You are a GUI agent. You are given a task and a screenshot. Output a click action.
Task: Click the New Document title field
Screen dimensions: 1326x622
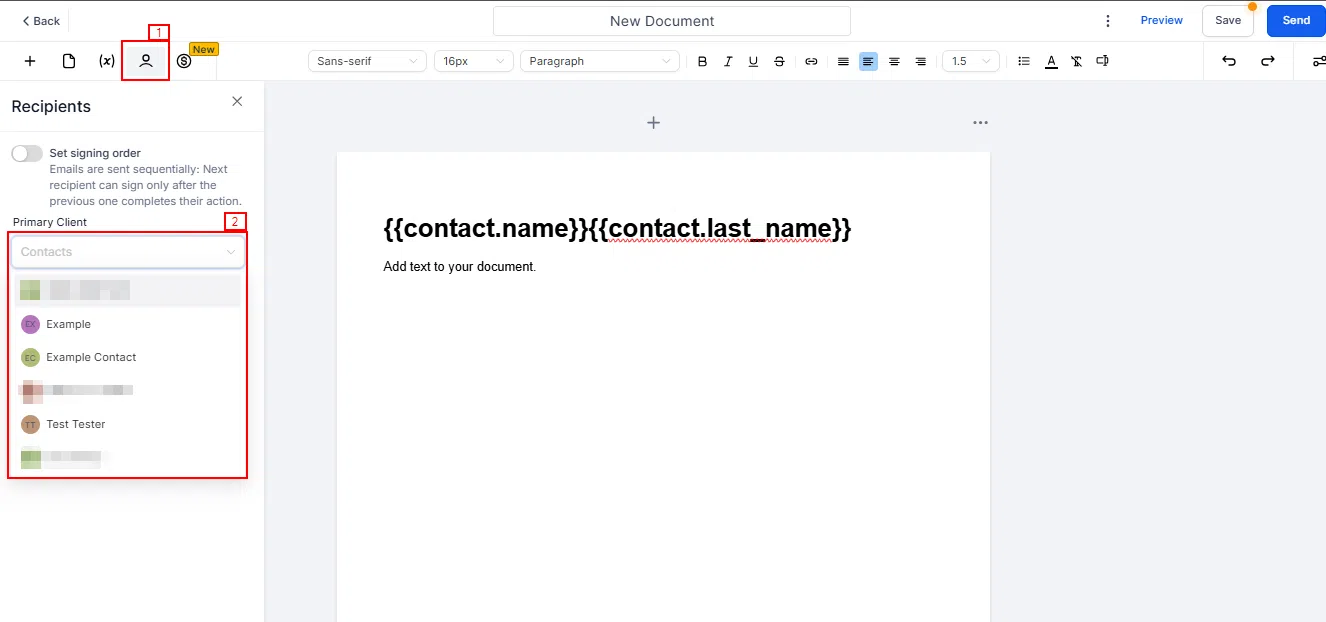671,21
